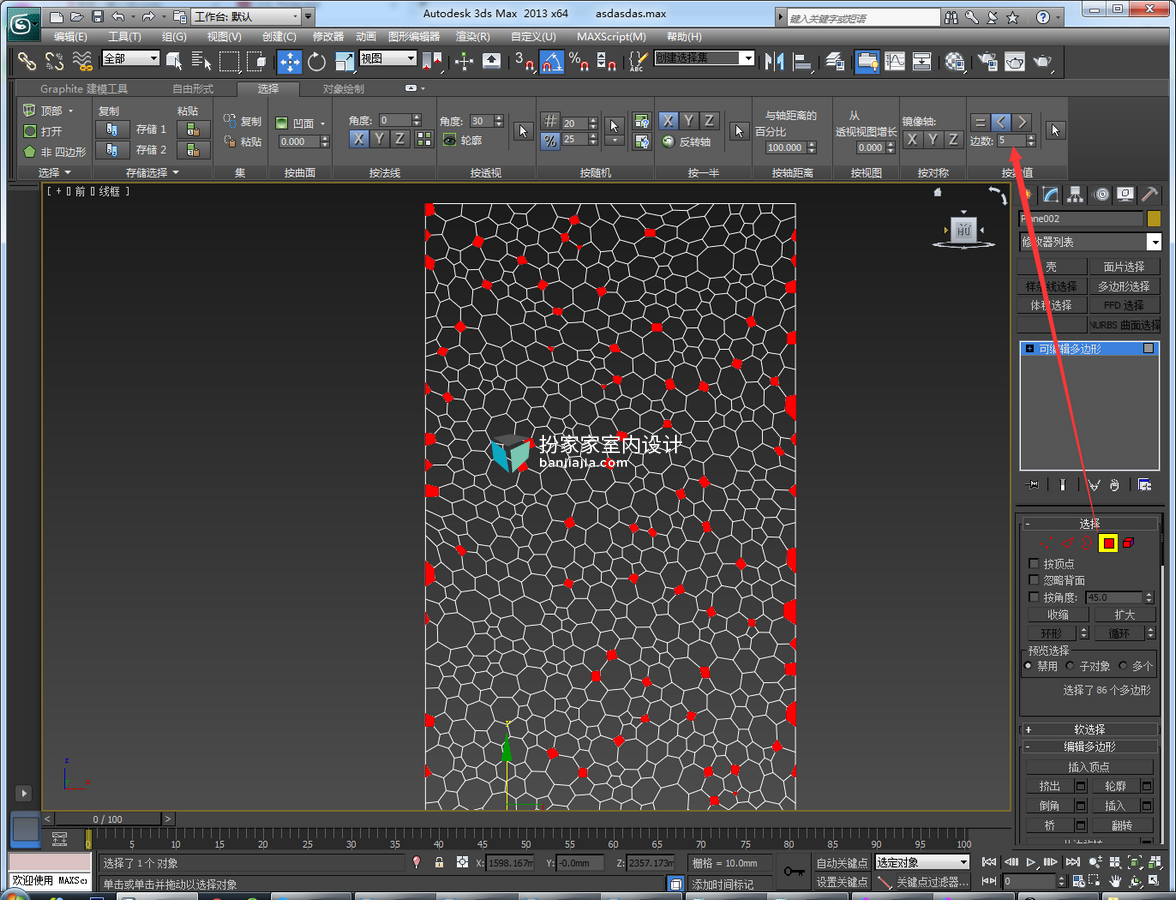The width and height of the screenshot is (1176, 900).
Task: Toggle the Angle Snap icon
Action: point(551,62)
